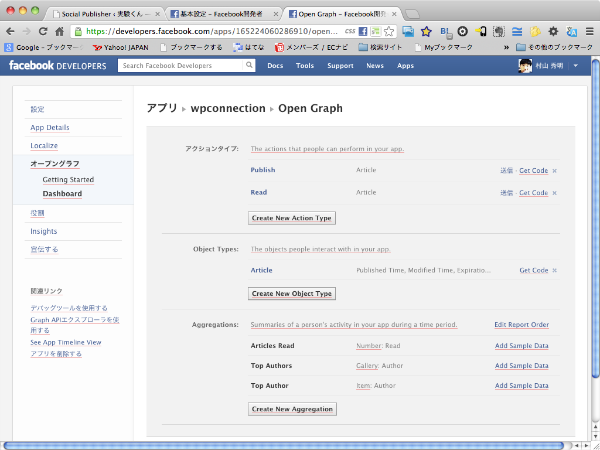
Task: Click the horizontal scrollbar
Action: click(x=283, y=446)
